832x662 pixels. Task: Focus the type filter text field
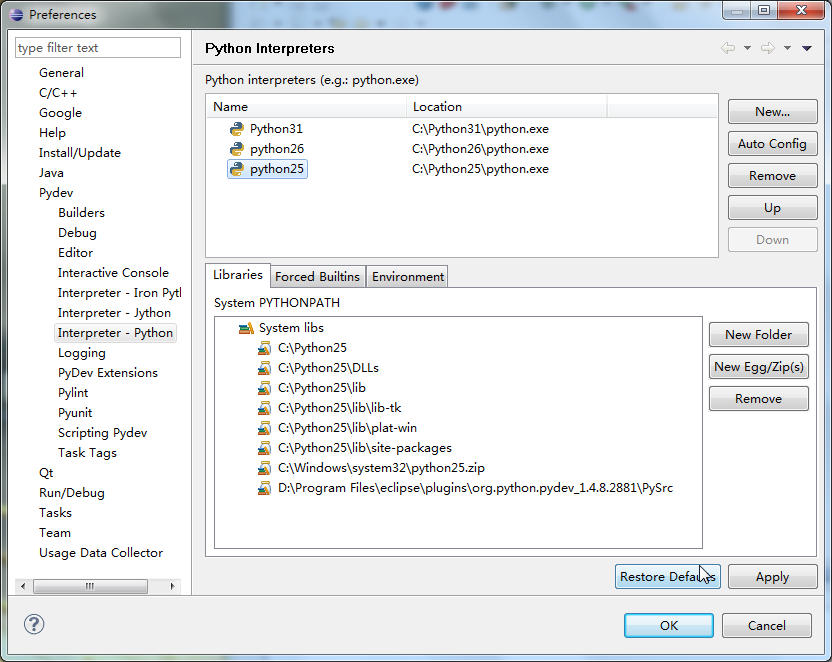coord(98,48)
